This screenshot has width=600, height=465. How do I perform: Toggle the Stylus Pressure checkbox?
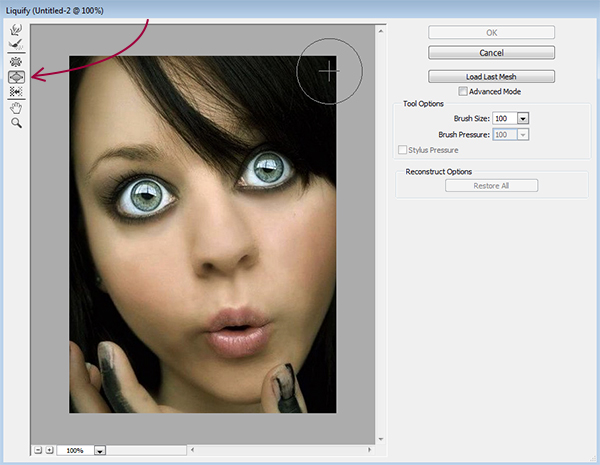click(x=403, y=150)
